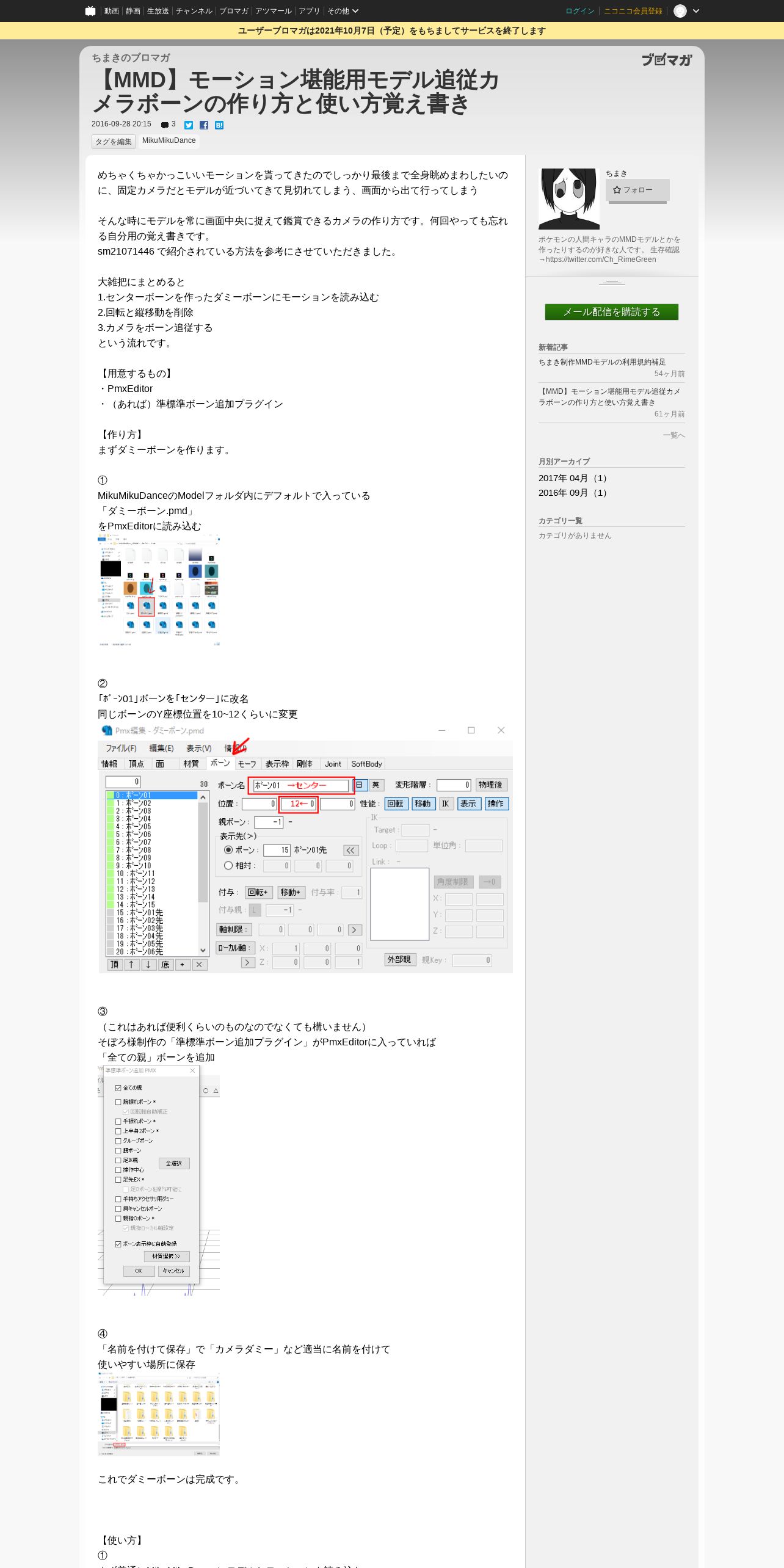Click the 月別アーカイブ sidebar heading
Image resolution: width=784 pixels, height=1568 pixels.
click(564, 462)
